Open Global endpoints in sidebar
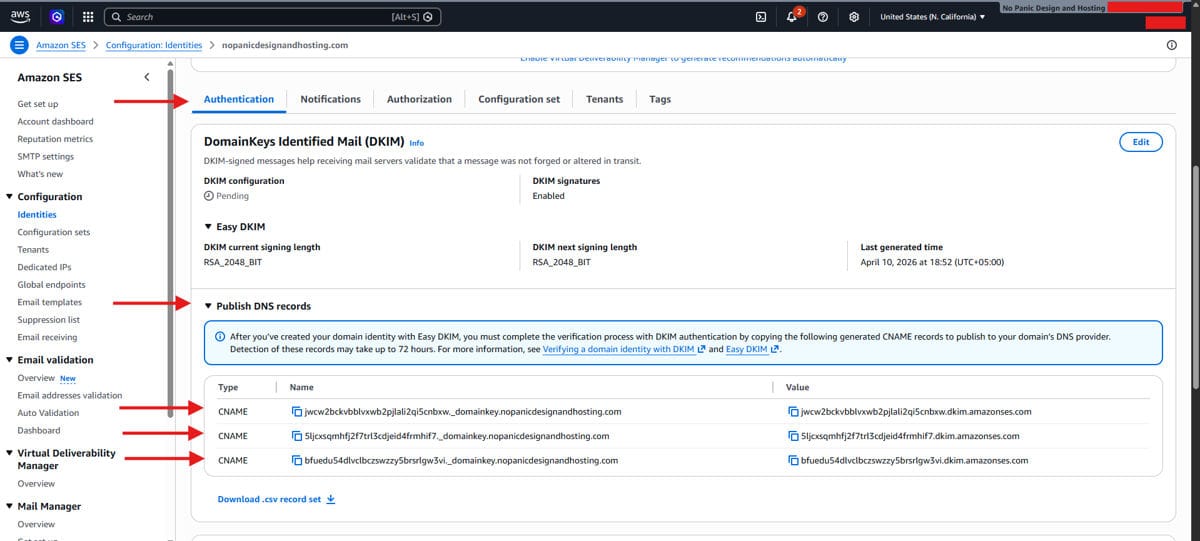 tap(52, 285)
